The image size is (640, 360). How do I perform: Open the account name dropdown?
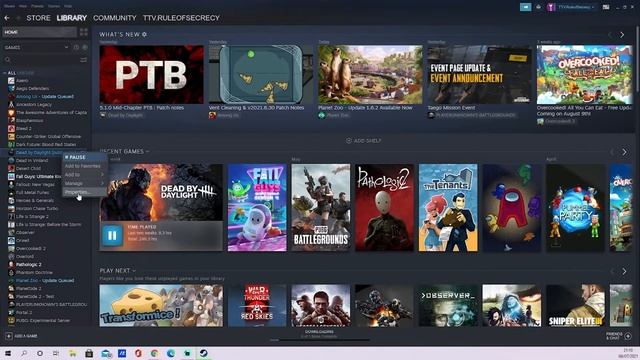(x=576, y=7)
